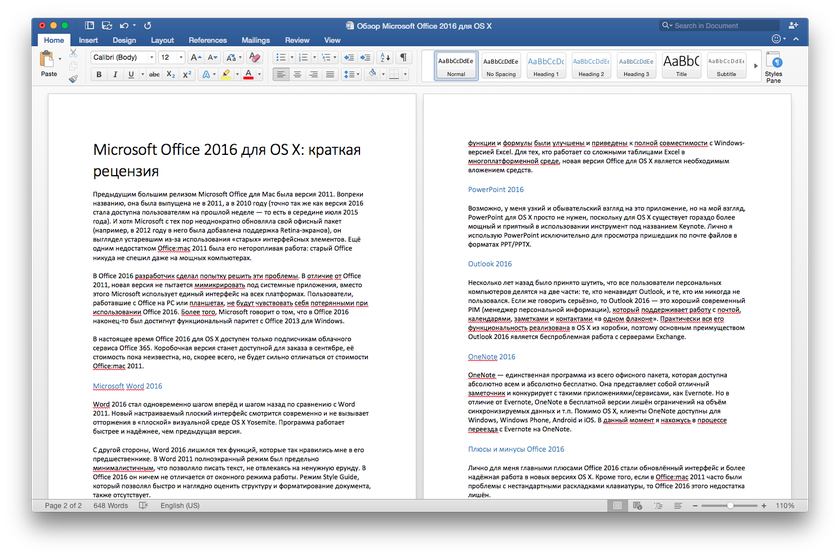Apply the Subtitle style
Viewport: 840px width, 557px height.
pos(726,66)
